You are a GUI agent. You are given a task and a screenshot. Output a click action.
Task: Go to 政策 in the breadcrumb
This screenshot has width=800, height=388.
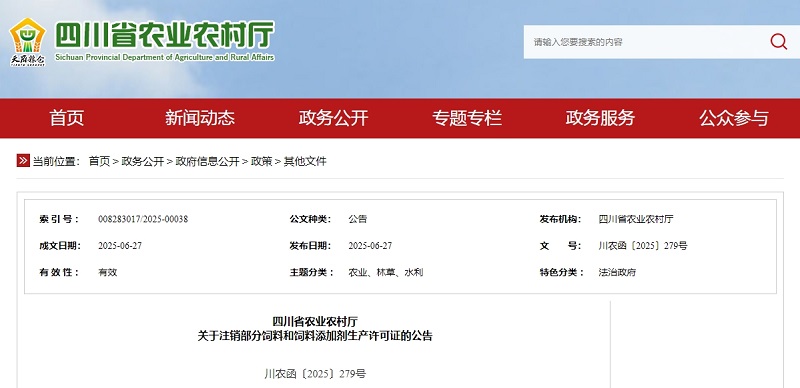coord(262,161)
